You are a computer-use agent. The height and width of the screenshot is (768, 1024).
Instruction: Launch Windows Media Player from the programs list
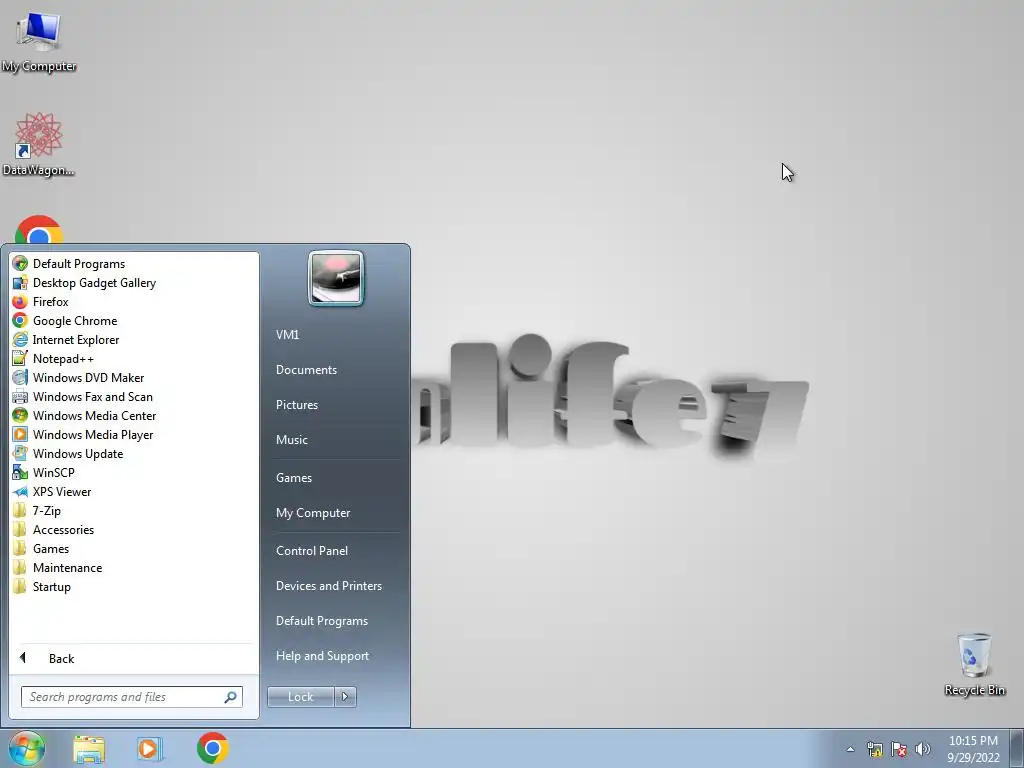83,434
